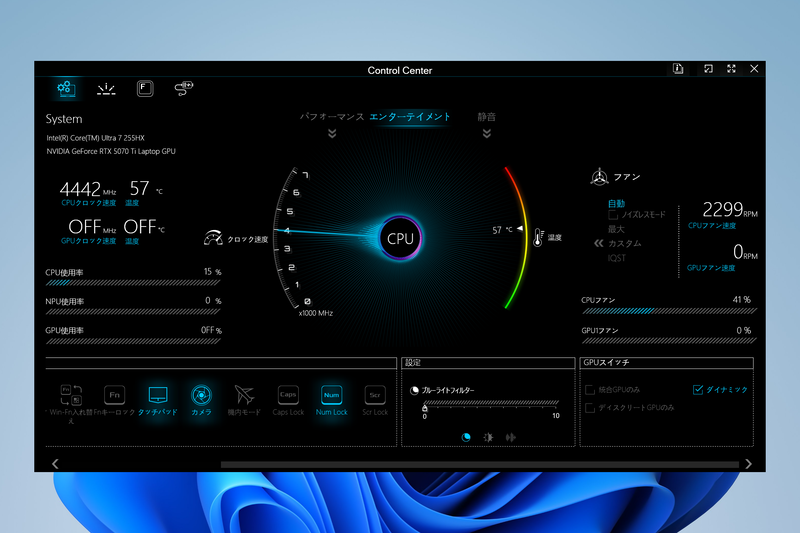The image size is (800, 533).
Task: Toggle Win-Fn key swap icon
Action: tap(71, 395)
